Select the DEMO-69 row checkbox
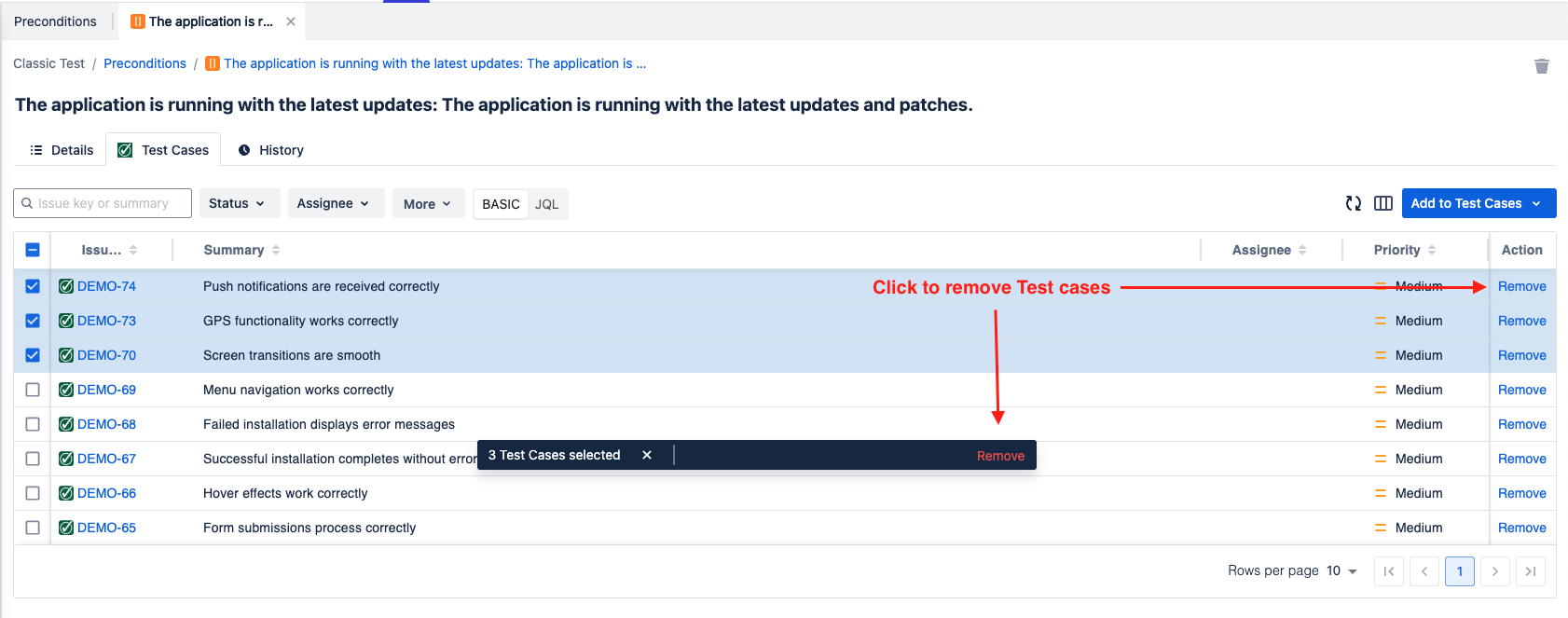The image size is (1568, 618). click(x=33, y=390)
